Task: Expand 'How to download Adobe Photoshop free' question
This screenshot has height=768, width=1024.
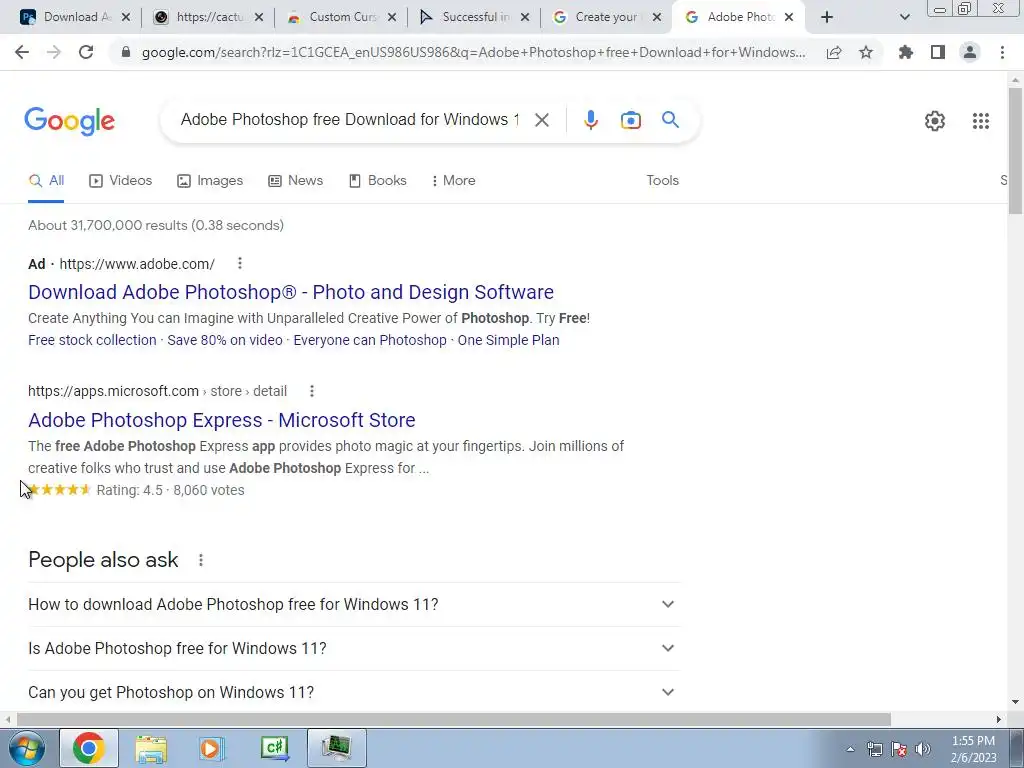Action: tap(354, 605)
